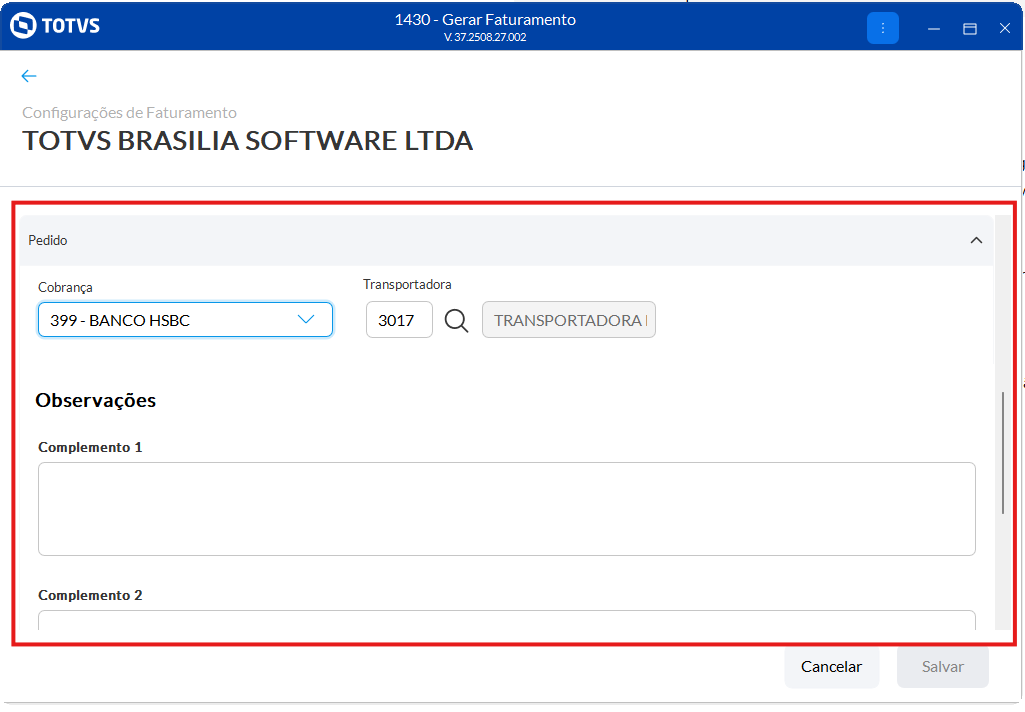
Task: Collapse the Pedido section chevron
Action: pyautogui.click(x=976, y=240)
